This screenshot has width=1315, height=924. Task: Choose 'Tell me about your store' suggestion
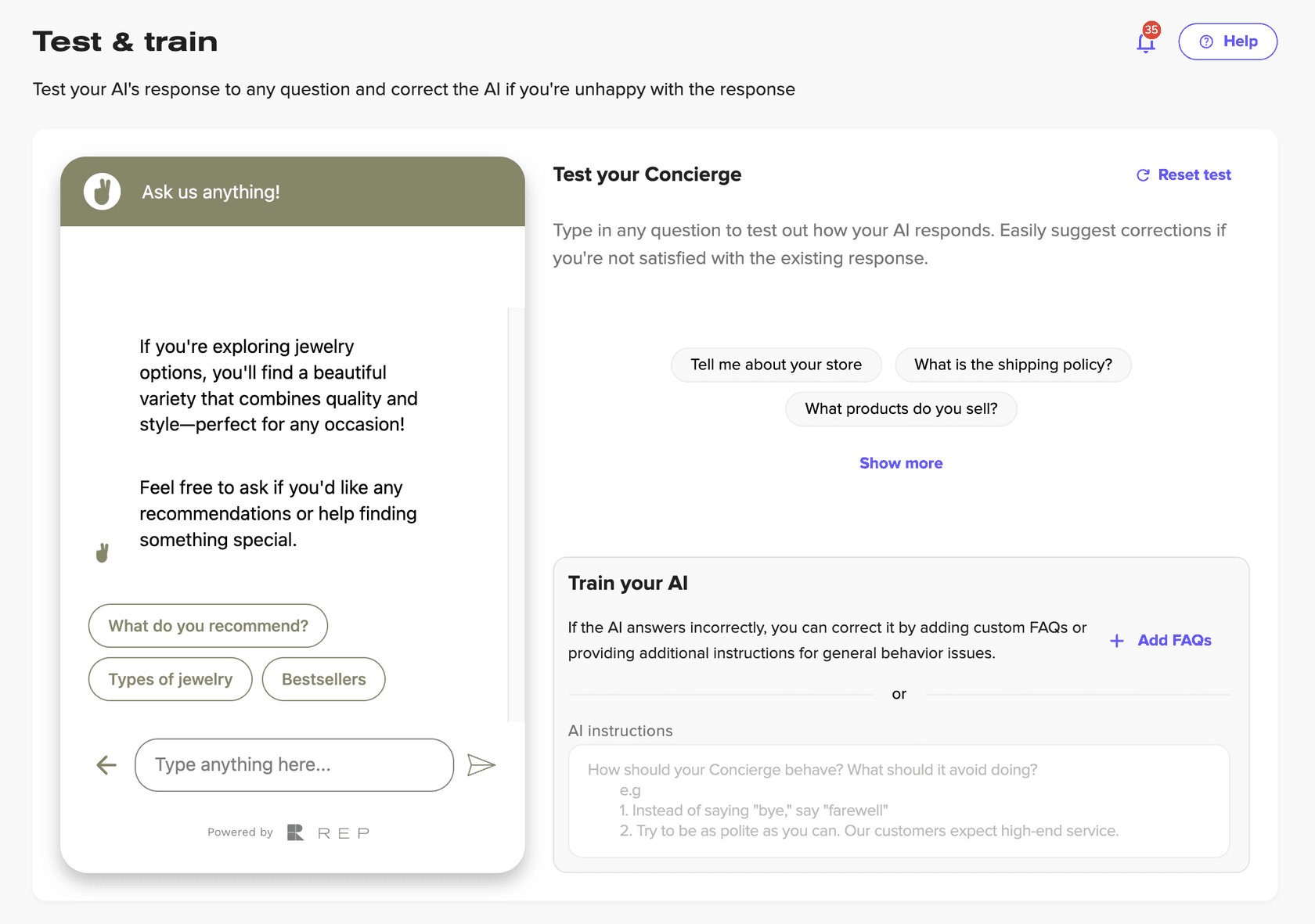776,365
